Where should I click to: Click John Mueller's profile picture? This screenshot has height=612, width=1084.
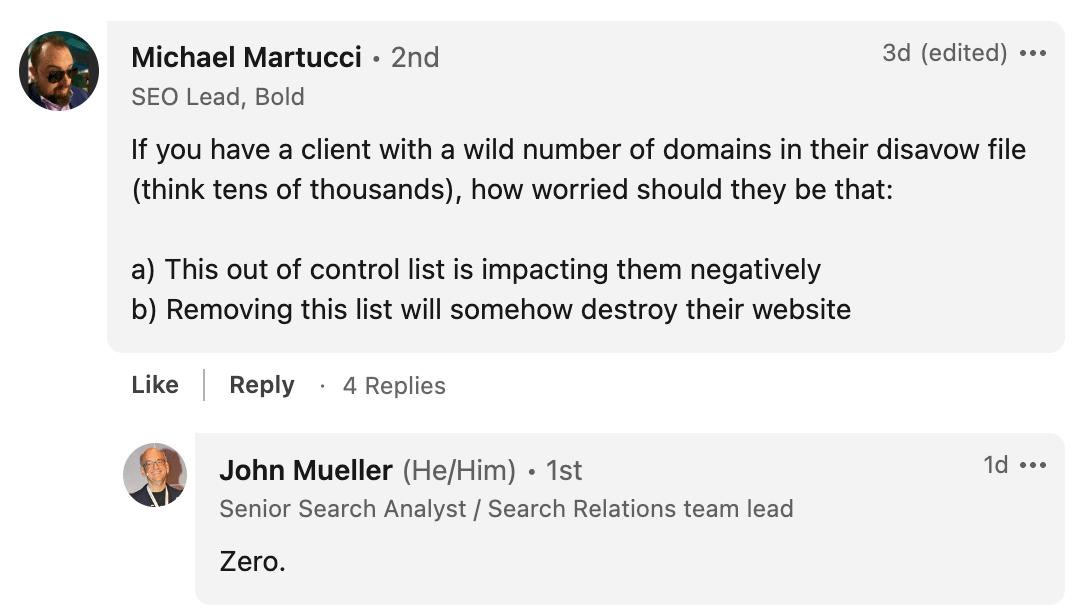(x=155, y=476)
